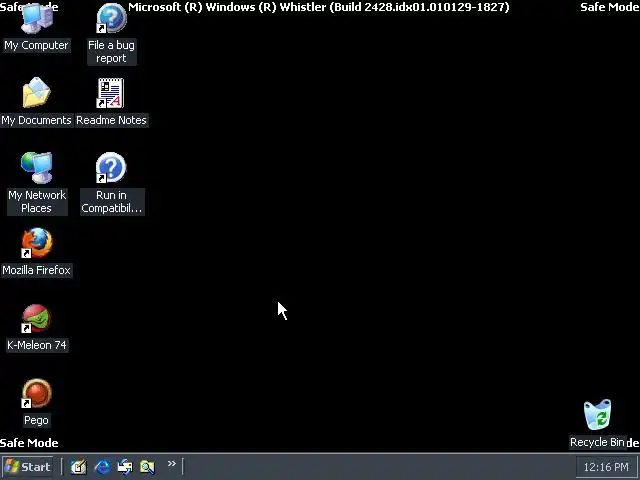Image resolution: width=640 pixels, height=480 pixels.
Task: Click the Show Desktop quick launch icon
Action: click(78, 467)
